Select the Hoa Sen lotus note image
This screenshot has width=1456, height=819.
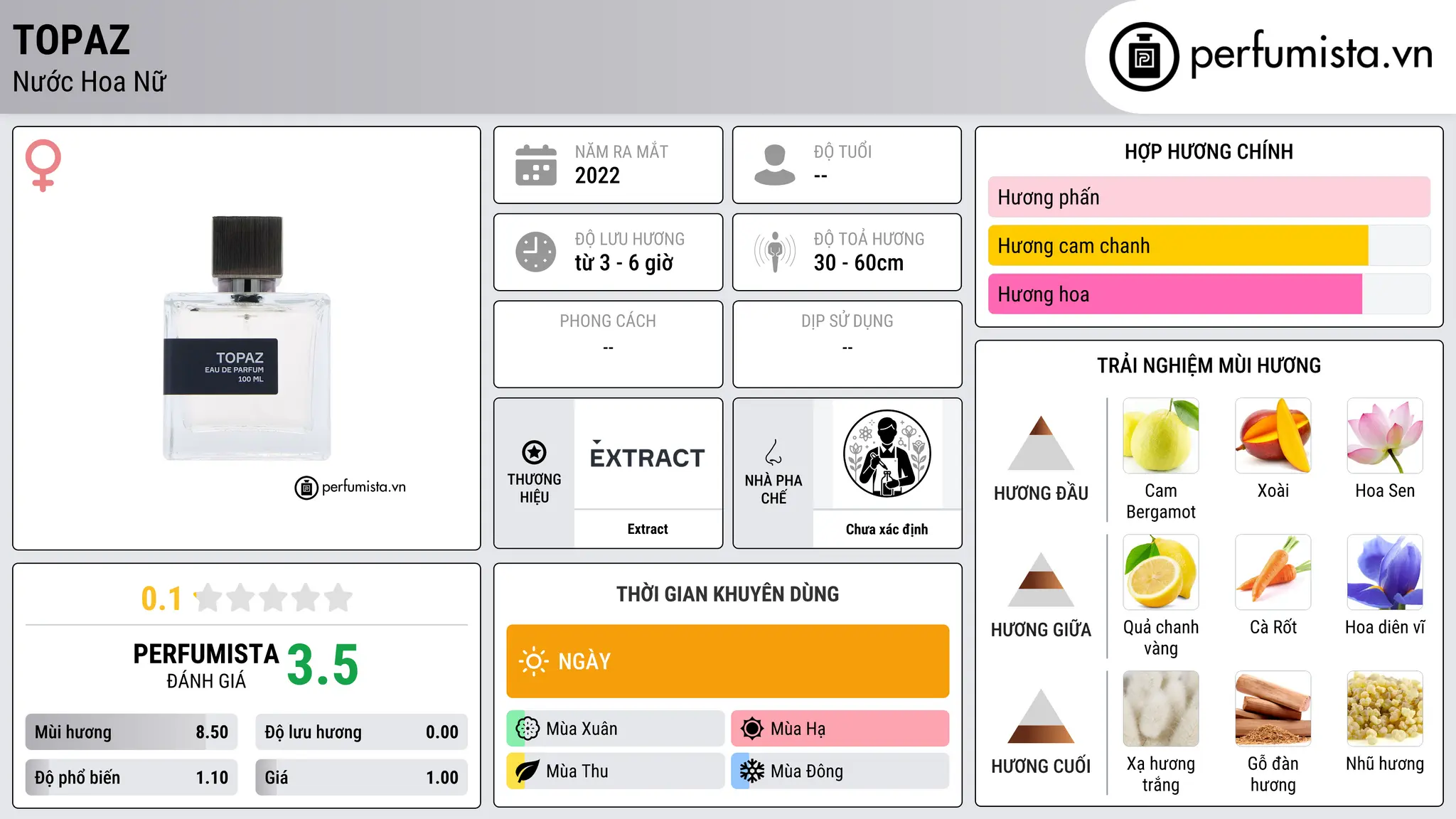point(1385,436)
